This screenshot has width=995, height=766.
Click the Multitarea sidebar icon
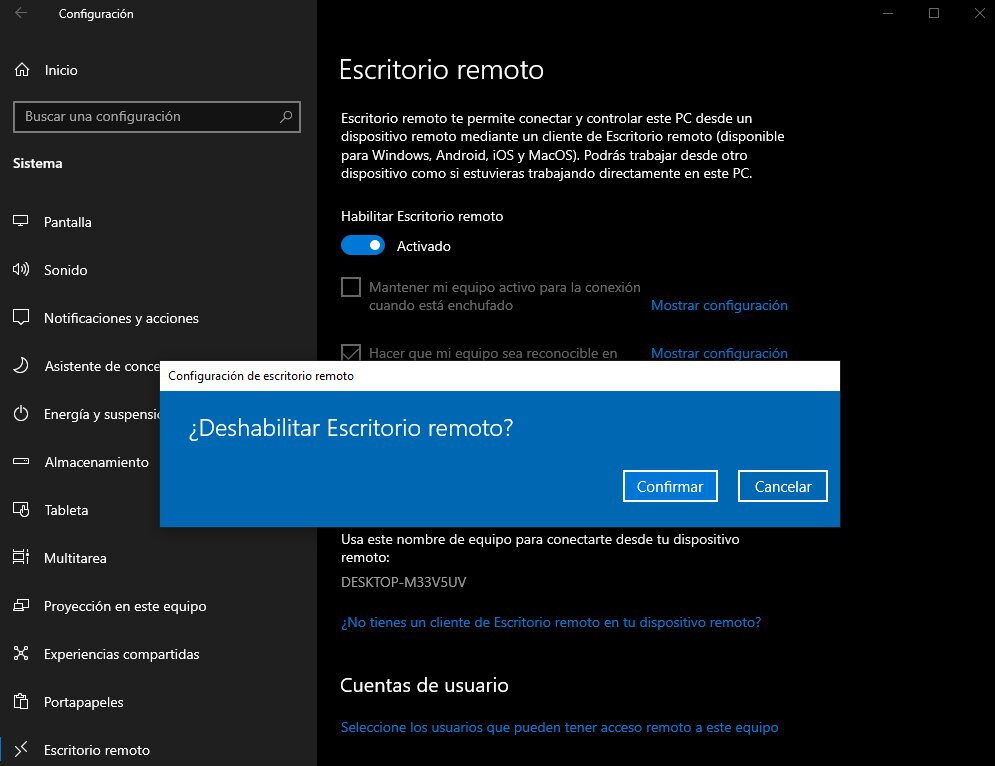(x=21, y=558)
